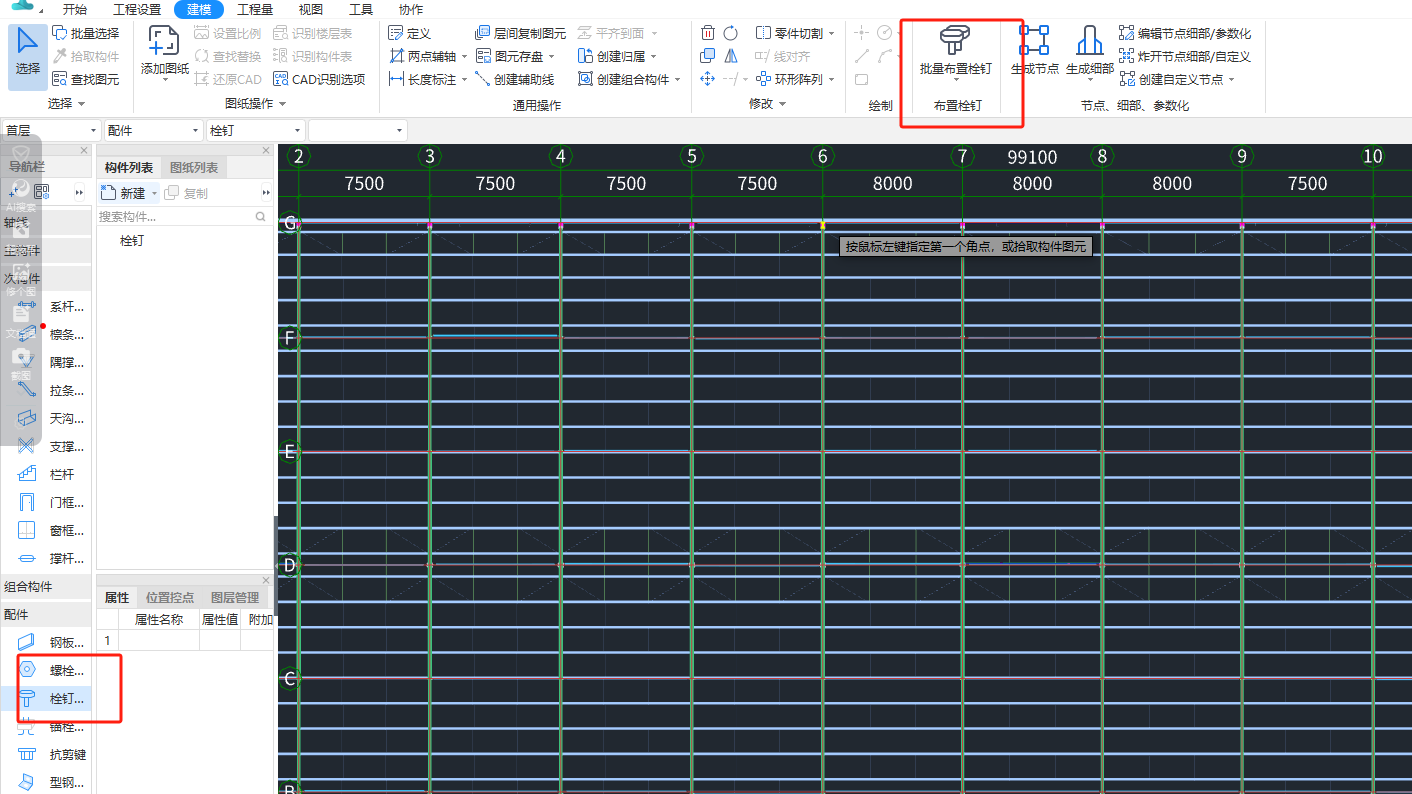Click the 添加图纸 add drawing icon
The image size is (1412, 794).
click(x=164, y=53)
